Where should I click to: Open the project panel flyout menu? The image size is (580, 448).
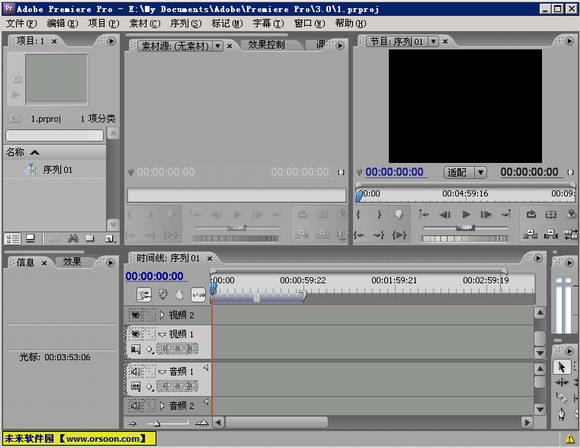[x=111, y=41]
